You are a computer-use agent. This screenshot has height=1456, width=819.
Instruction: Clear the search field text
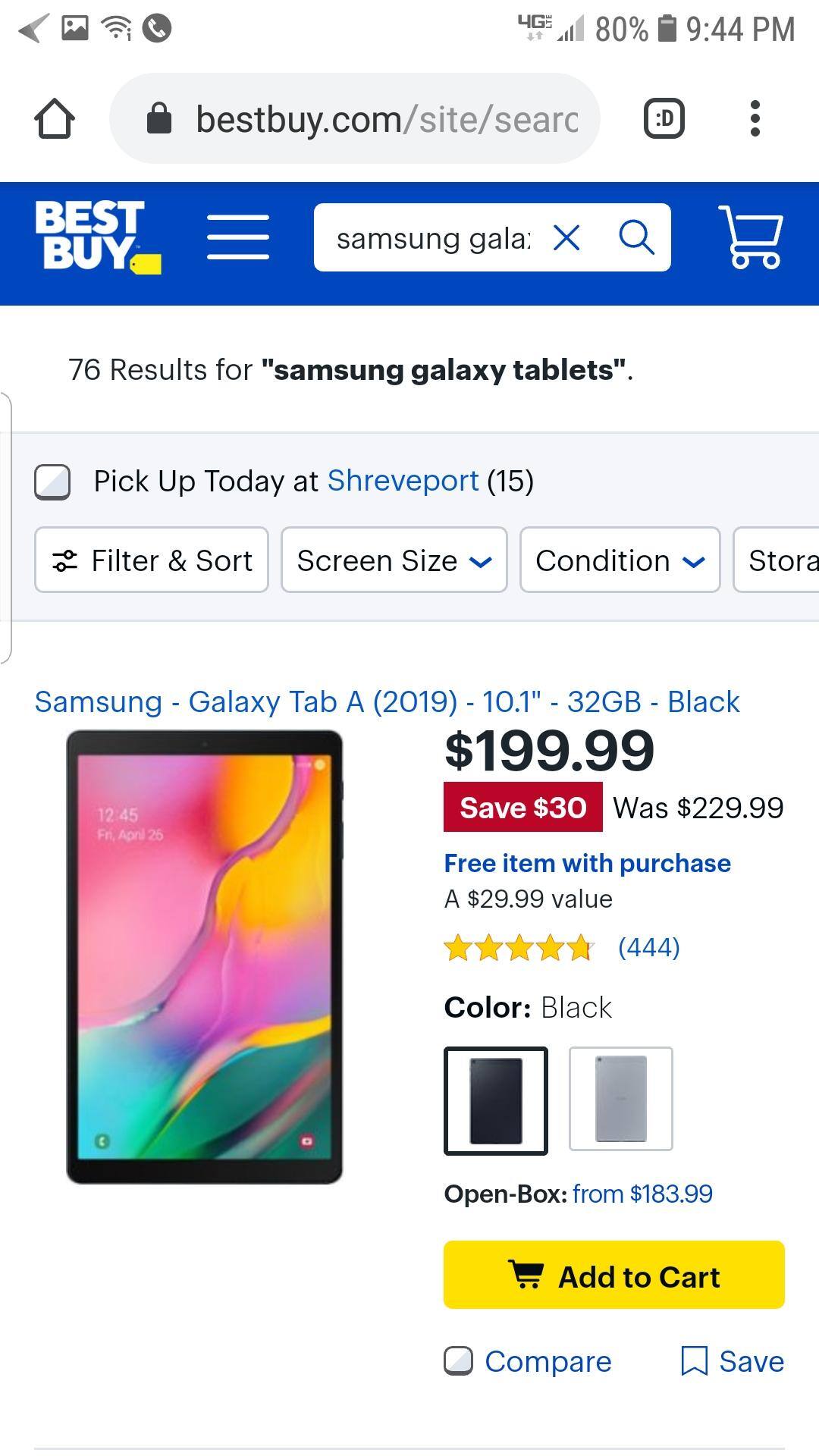[x=566, y=238]
